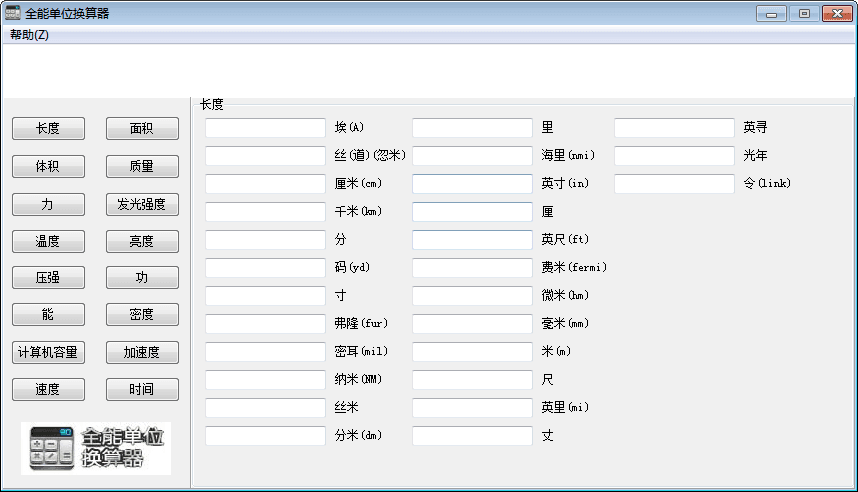Viewport: 858px width, 492px height.
Task: Click the app icon in title bar
Action: (x=13, y=13)
